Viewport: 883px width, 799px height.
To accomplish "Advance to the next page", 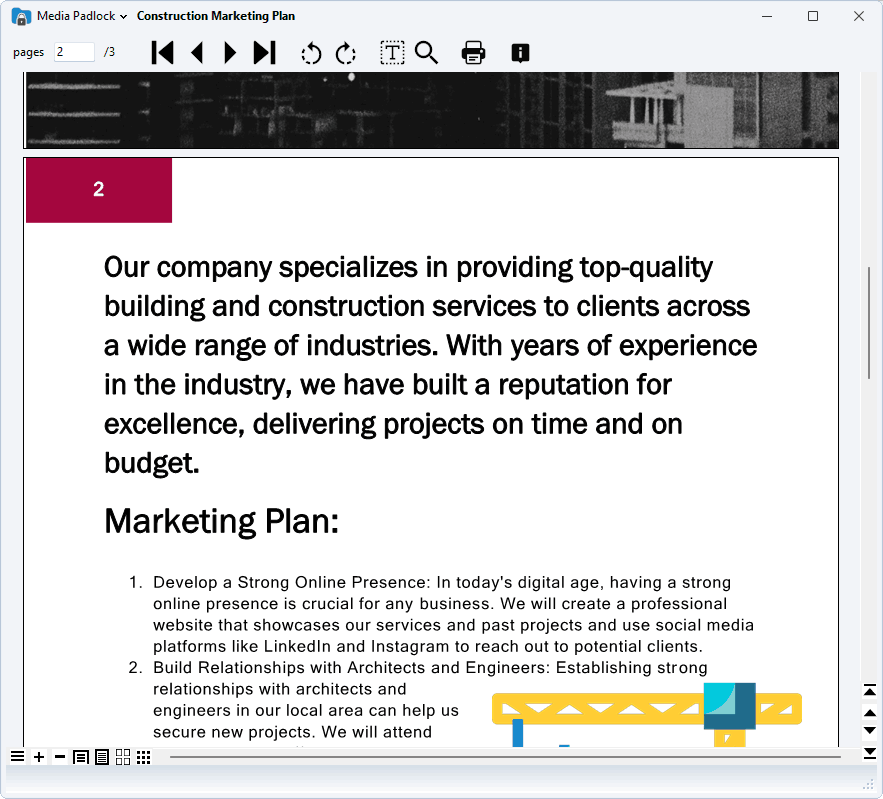I will coord(230,53).
